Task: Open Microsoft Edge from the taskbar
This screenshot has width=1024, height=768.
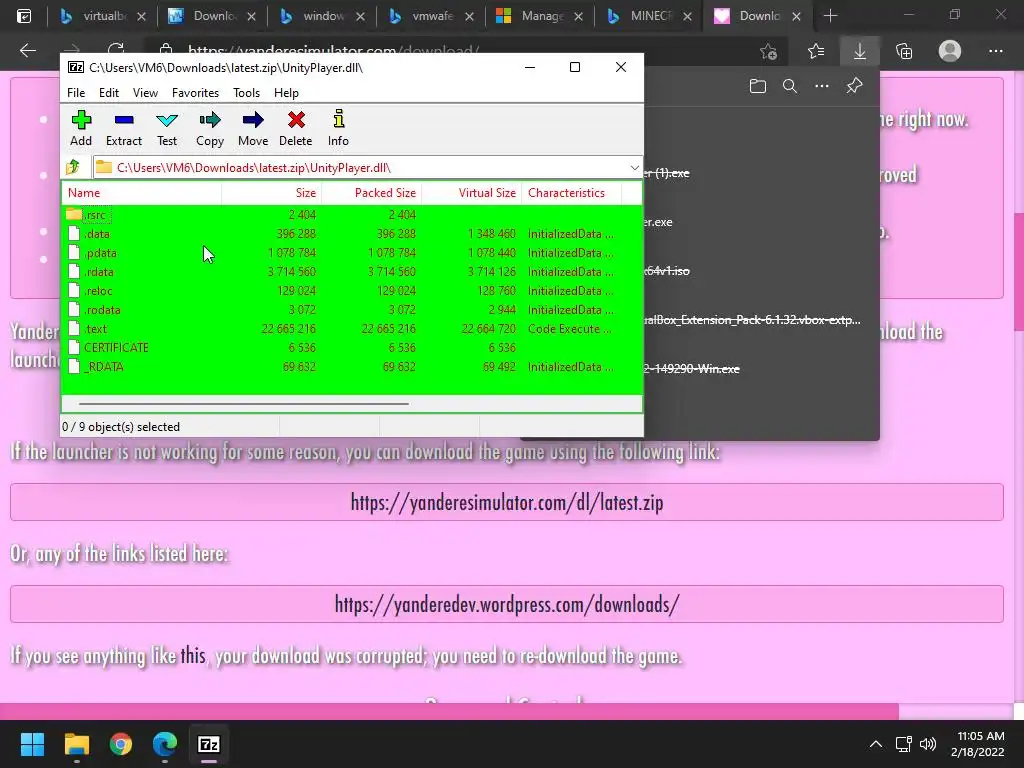Action: (x=165, y=744)
